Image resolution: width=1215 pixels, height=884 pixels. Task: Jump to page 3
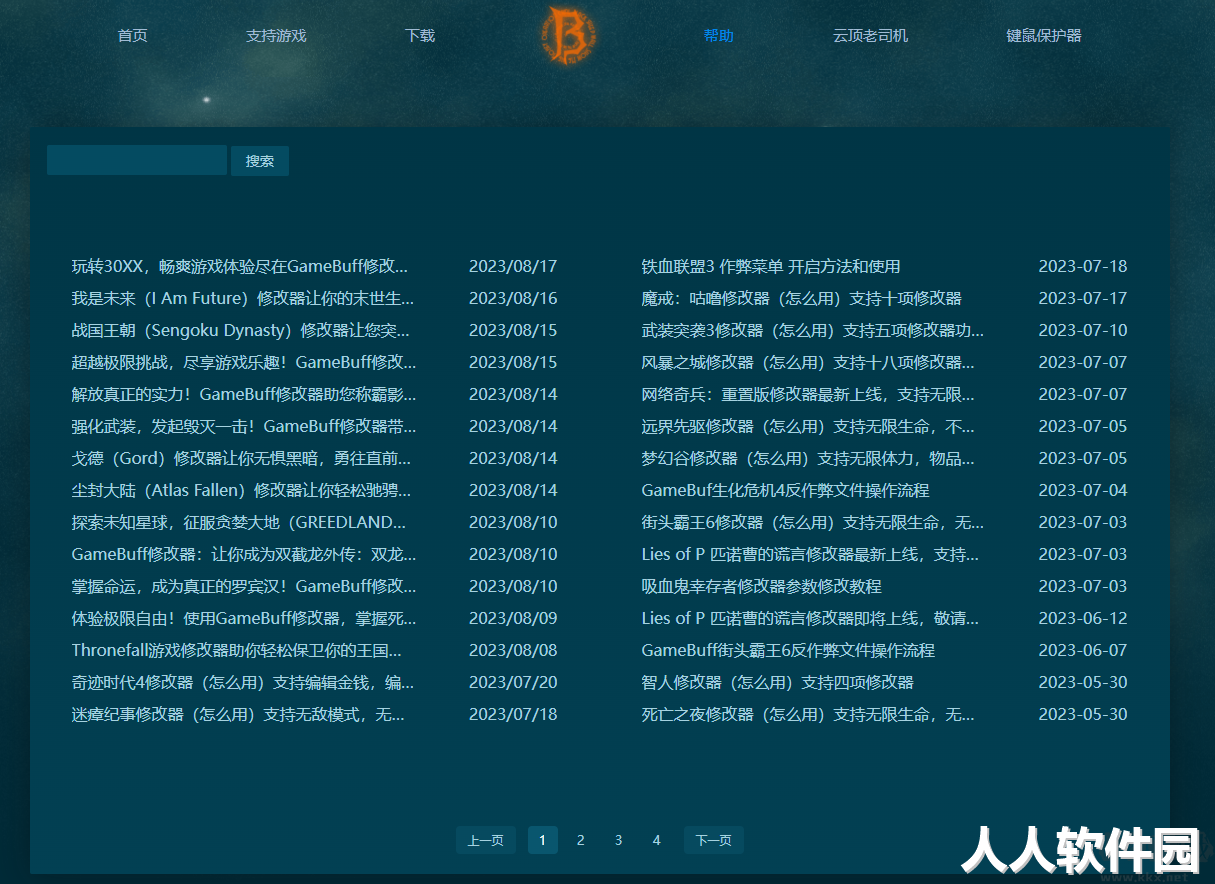(619, 840)
